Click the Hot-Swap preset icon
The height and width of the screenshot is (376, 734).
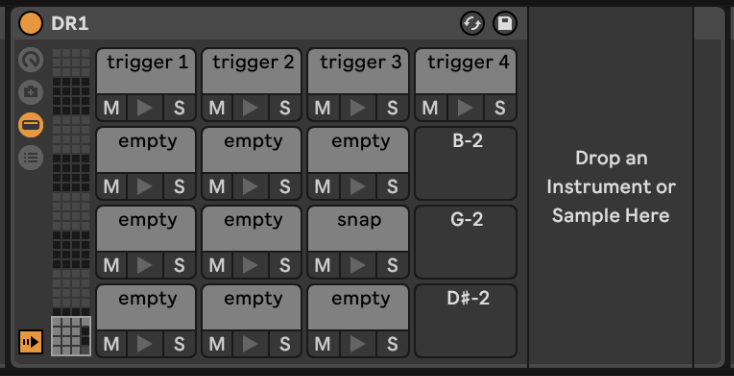[472, 23]
